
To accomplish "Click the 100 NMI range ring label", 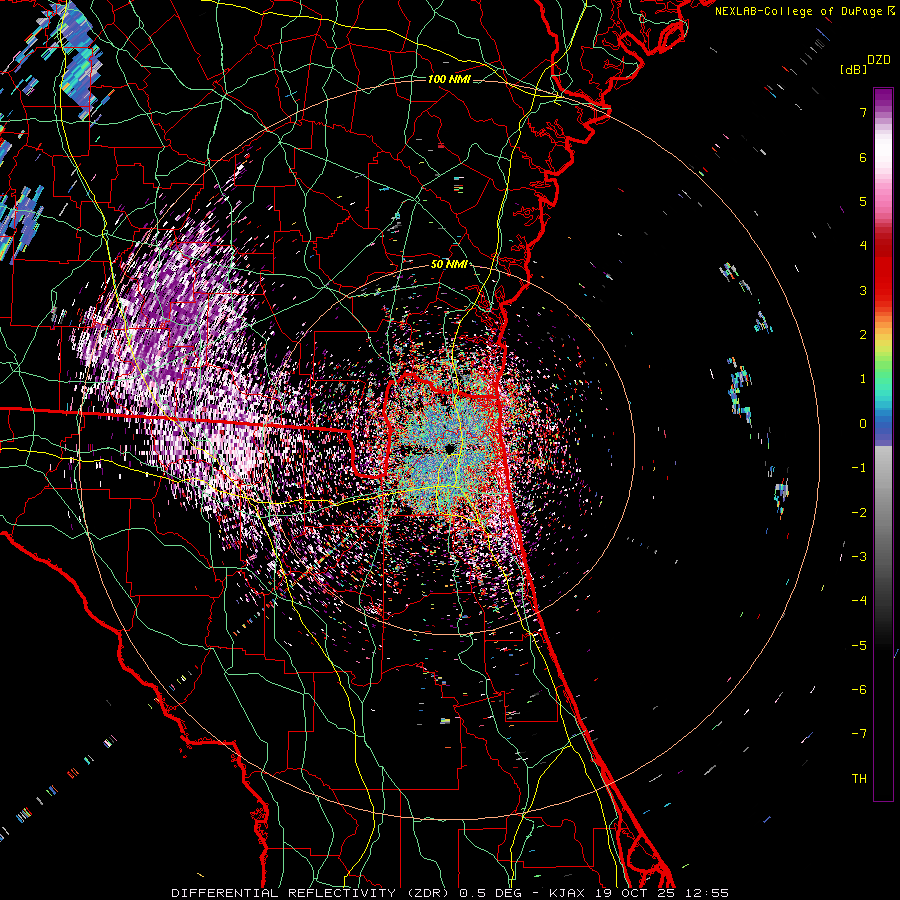I will pyautogui.click(x=449, y=79).
